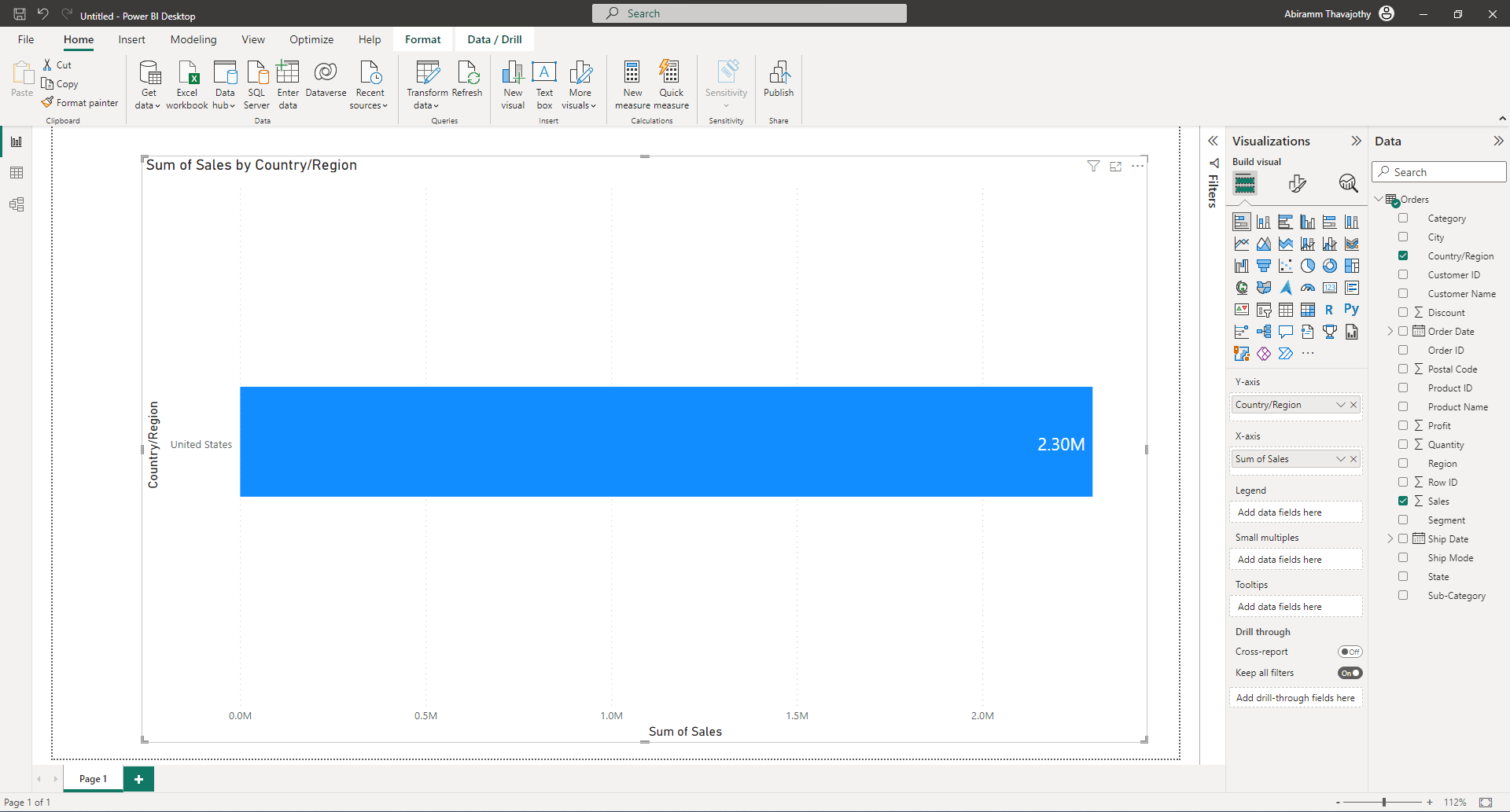This screenshot has height=812, width=1510.
Task: Uncheck the Country/Region field checkbox
Action: pyautogui.click(x=1403, y=256)
